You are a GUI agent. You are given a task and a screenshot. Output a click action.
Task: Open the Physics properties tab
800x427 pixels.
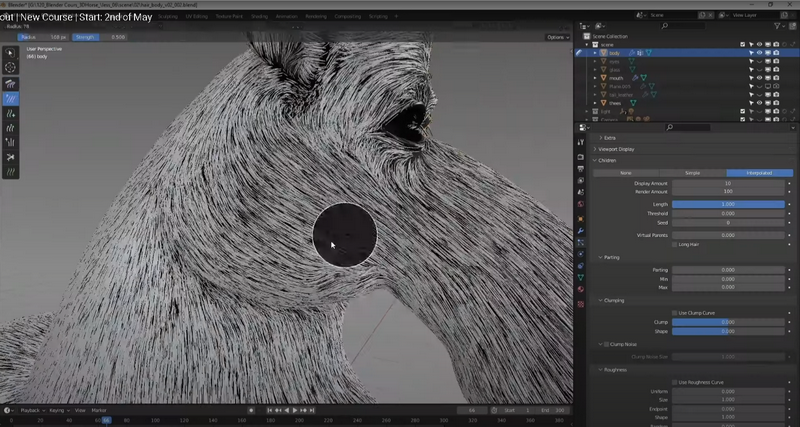coord(581,254)
